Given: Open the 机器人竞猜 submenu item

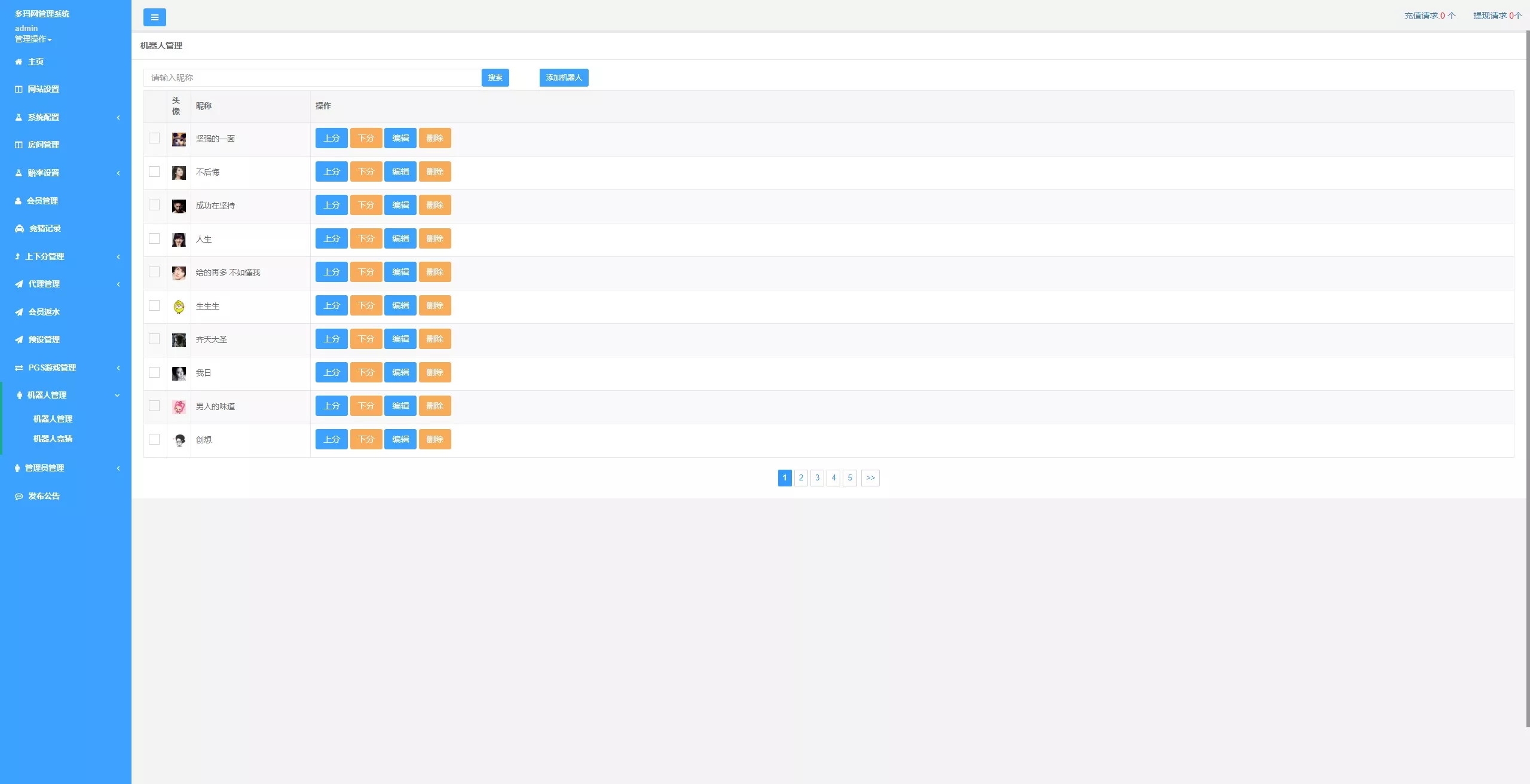Looking at the screenshot, I should (x=53, y=439).
